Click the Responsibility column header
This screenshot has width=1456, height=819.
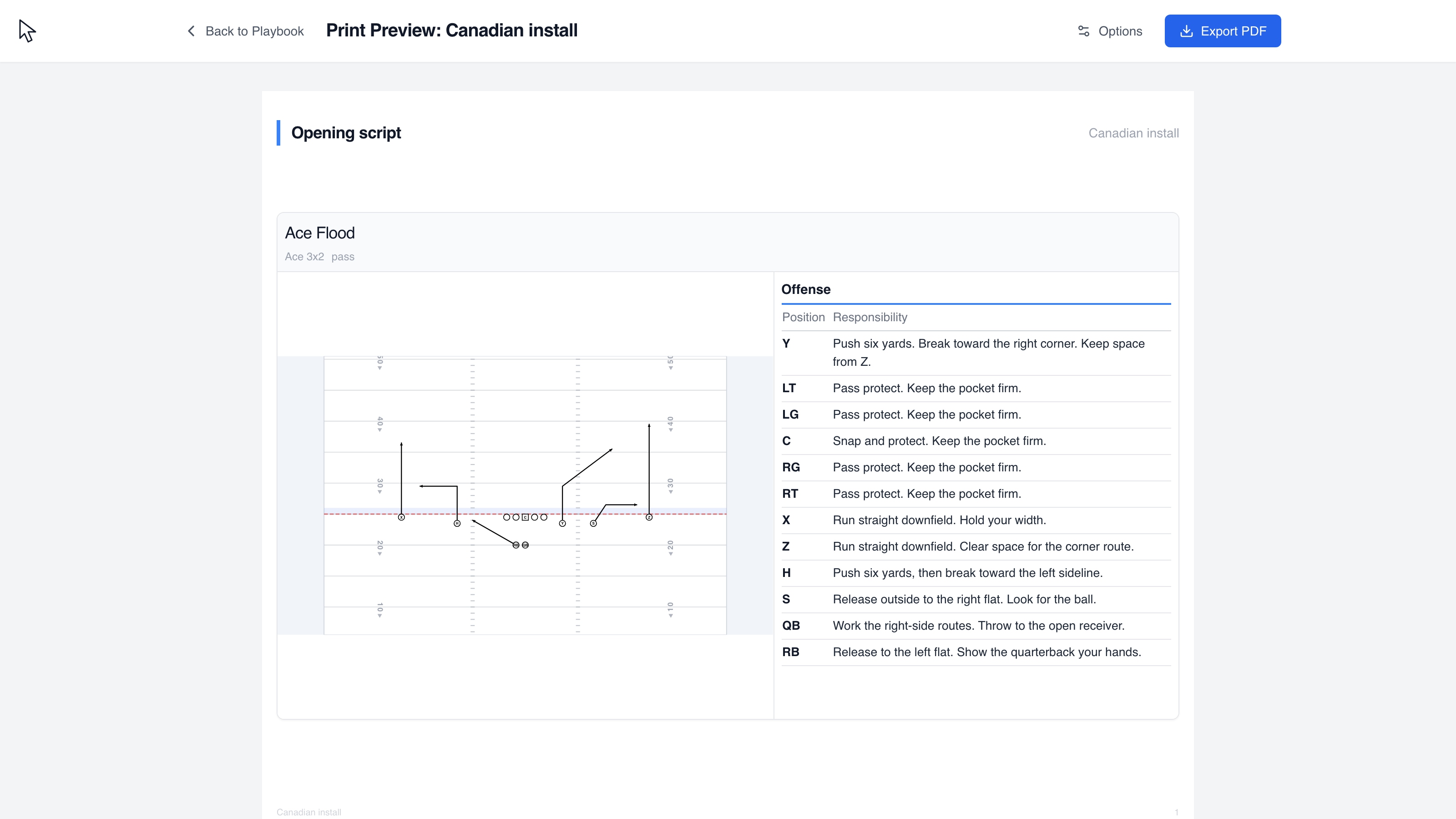(x=870, y=317)
